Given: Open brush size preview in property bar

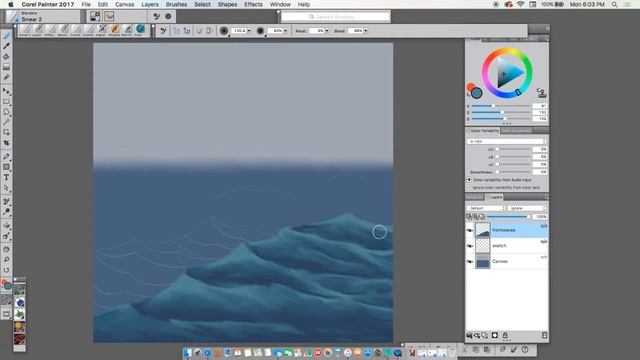Looking at the screenshot, I should click(x=224, y=31).
